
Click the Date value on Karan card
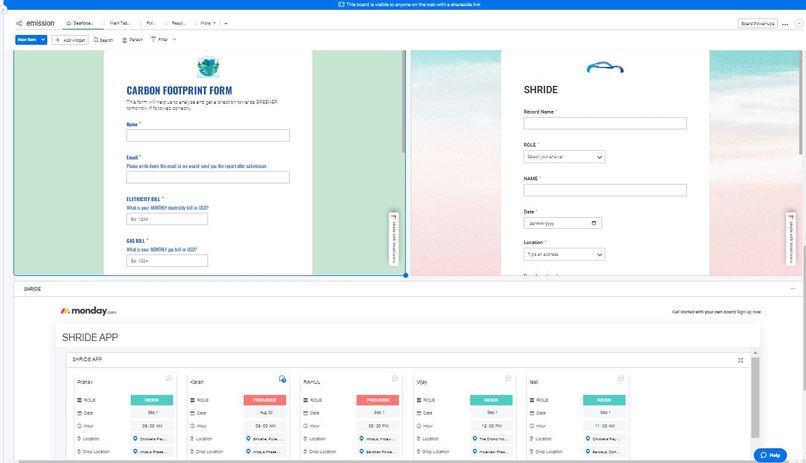(x=265, y=413)
